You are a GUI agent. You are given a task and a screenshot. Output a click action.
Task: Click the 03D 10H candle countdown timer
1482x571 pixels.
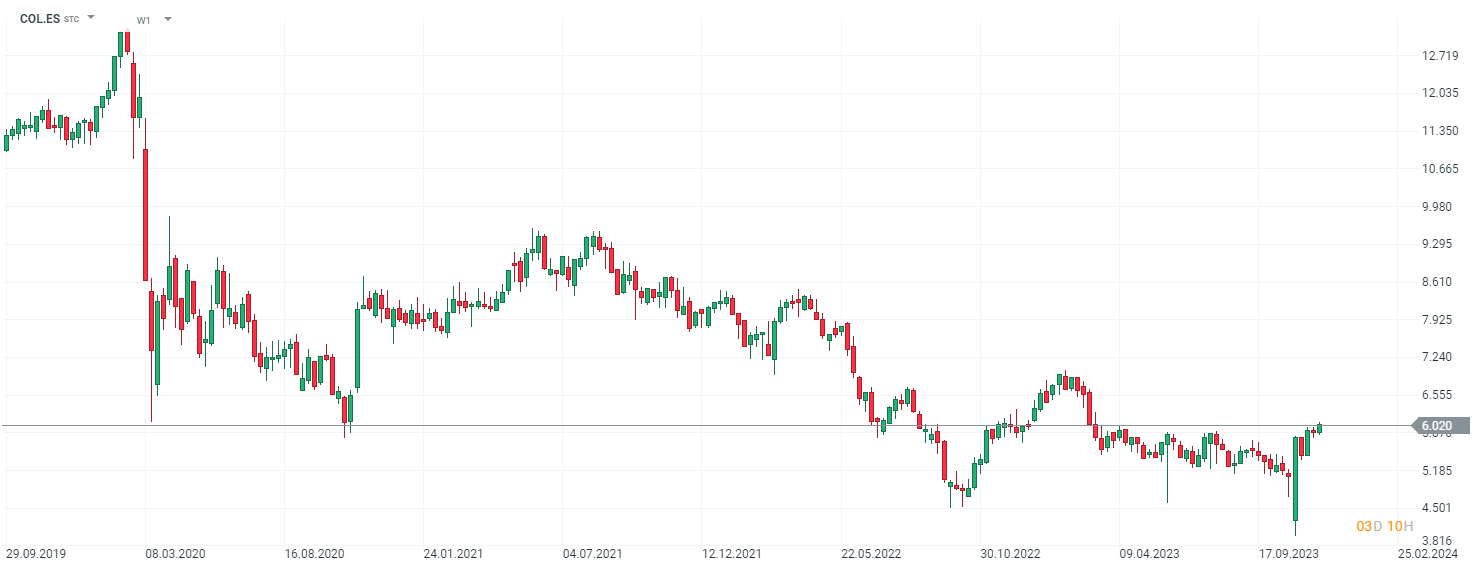point(1384,526)
